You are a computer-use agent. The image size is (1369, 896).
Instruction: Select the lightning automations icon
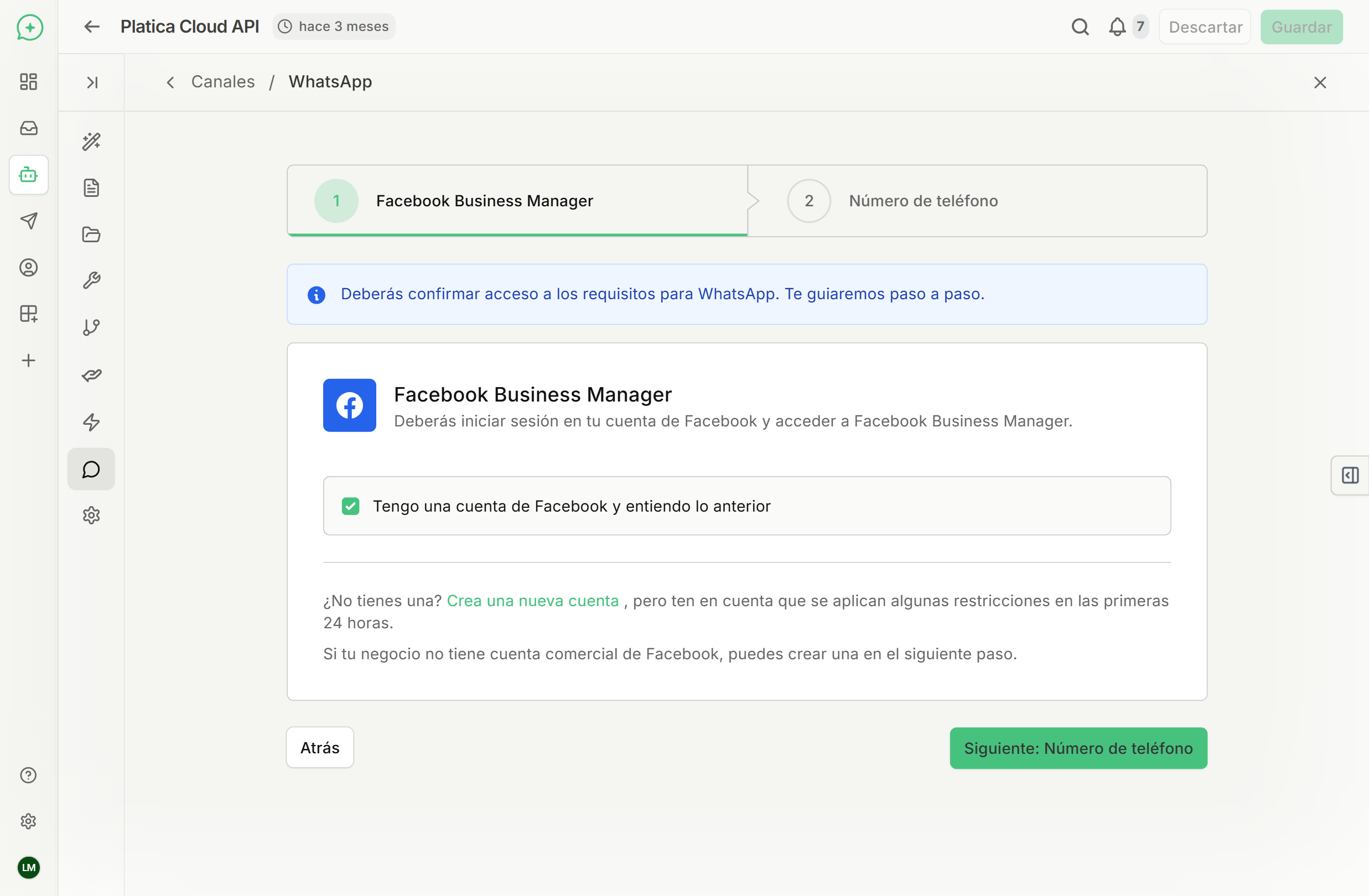(91, 423)
